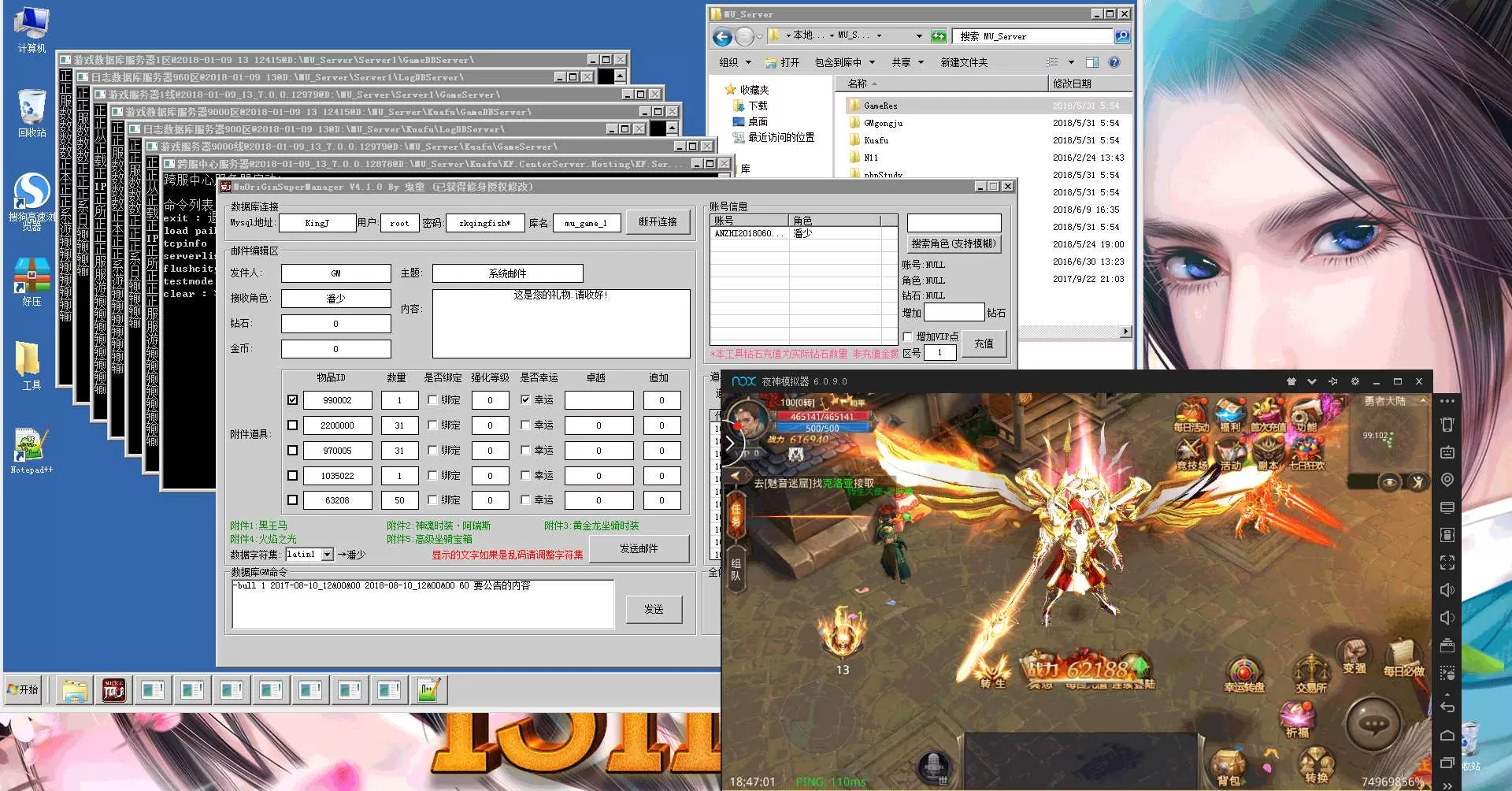This screenshot has width=1512, height=791.
Task: Click the Nox location pin icon
Action: pos(1447,480)
